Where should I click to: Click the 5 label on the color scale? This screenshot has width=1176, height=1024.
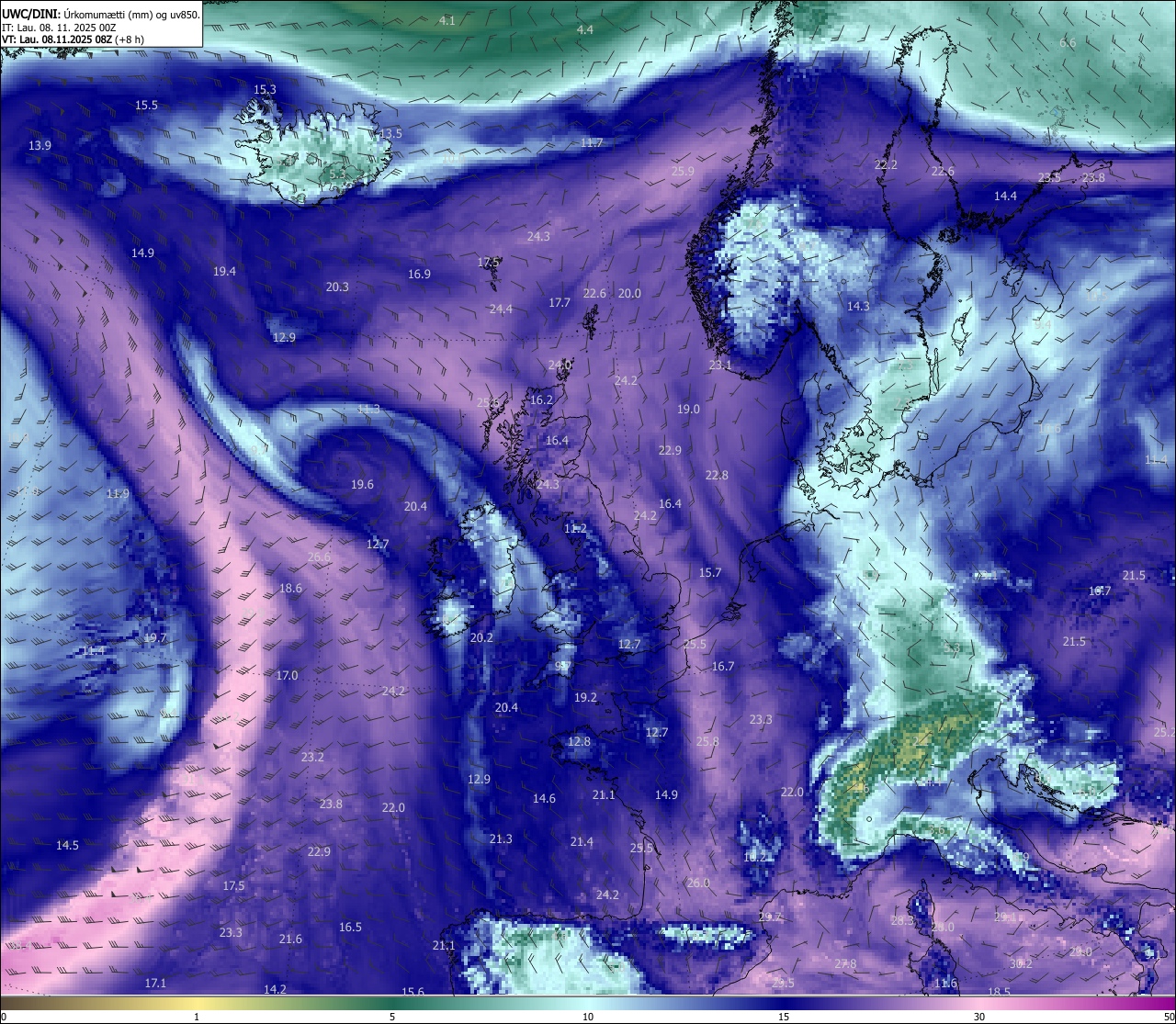pos(392,1017)
